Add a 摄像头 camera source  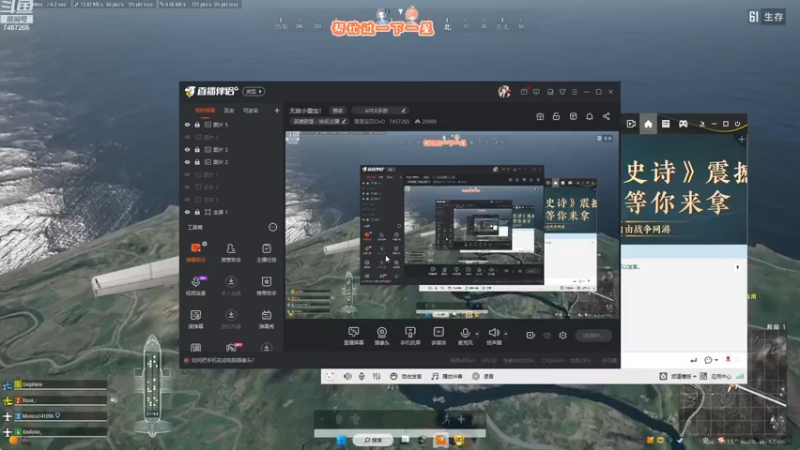coord(382,336)
